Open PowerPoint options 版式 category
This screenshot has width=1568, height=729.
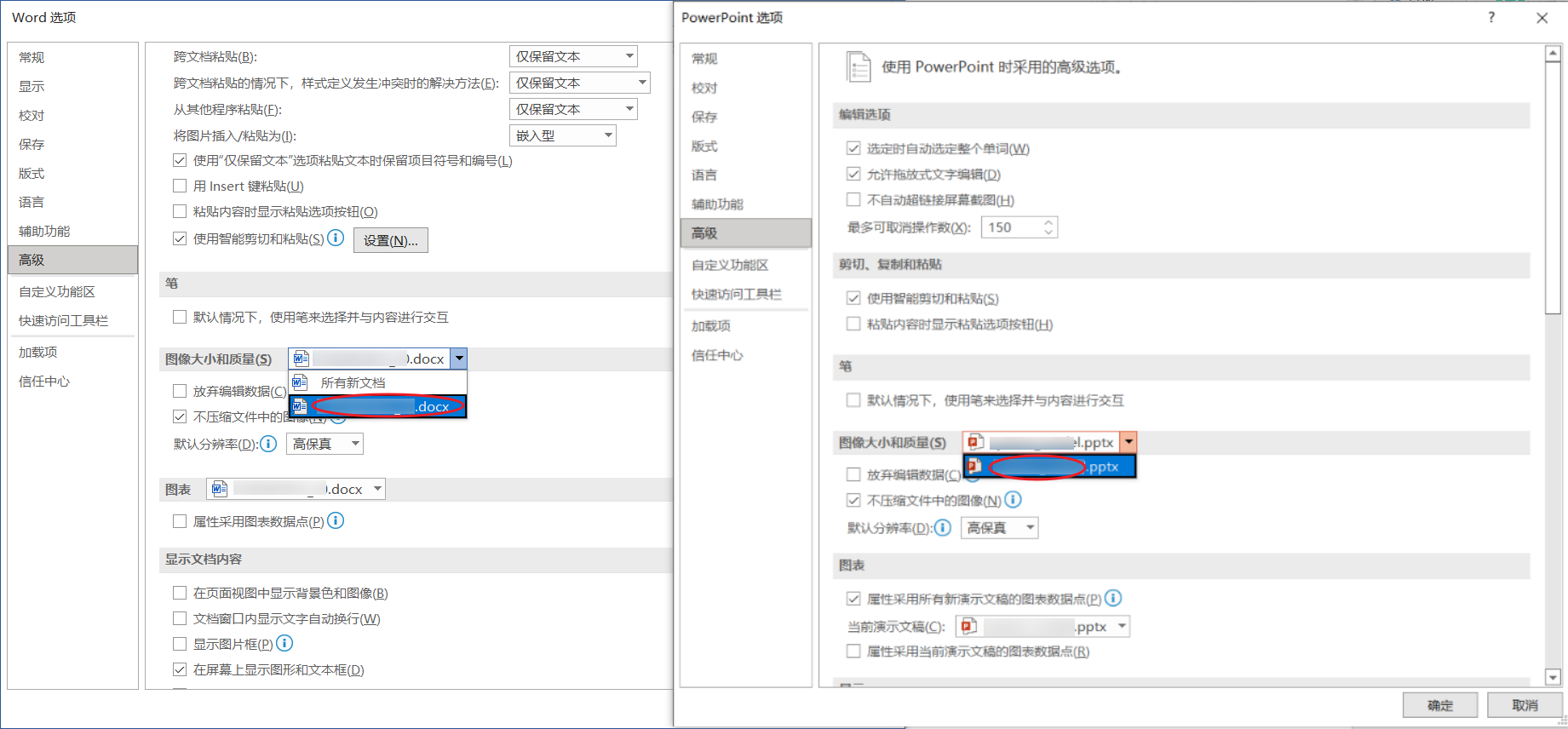tap(745, 146)
